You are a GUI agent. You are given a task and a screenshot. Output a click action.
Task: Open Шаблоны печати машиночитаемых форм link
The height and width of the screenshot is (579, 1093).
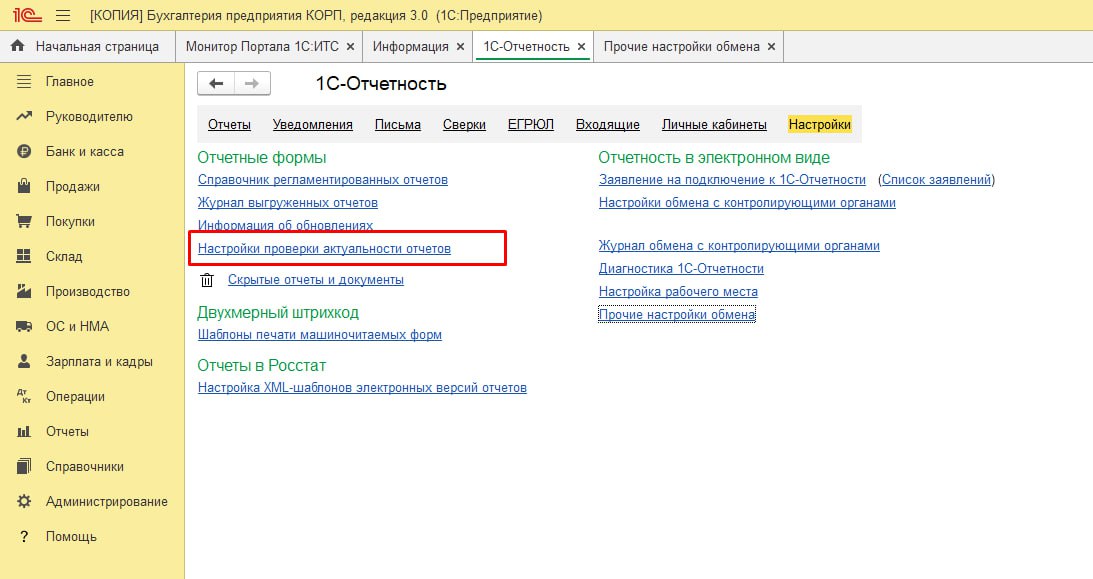click(320, 335)
